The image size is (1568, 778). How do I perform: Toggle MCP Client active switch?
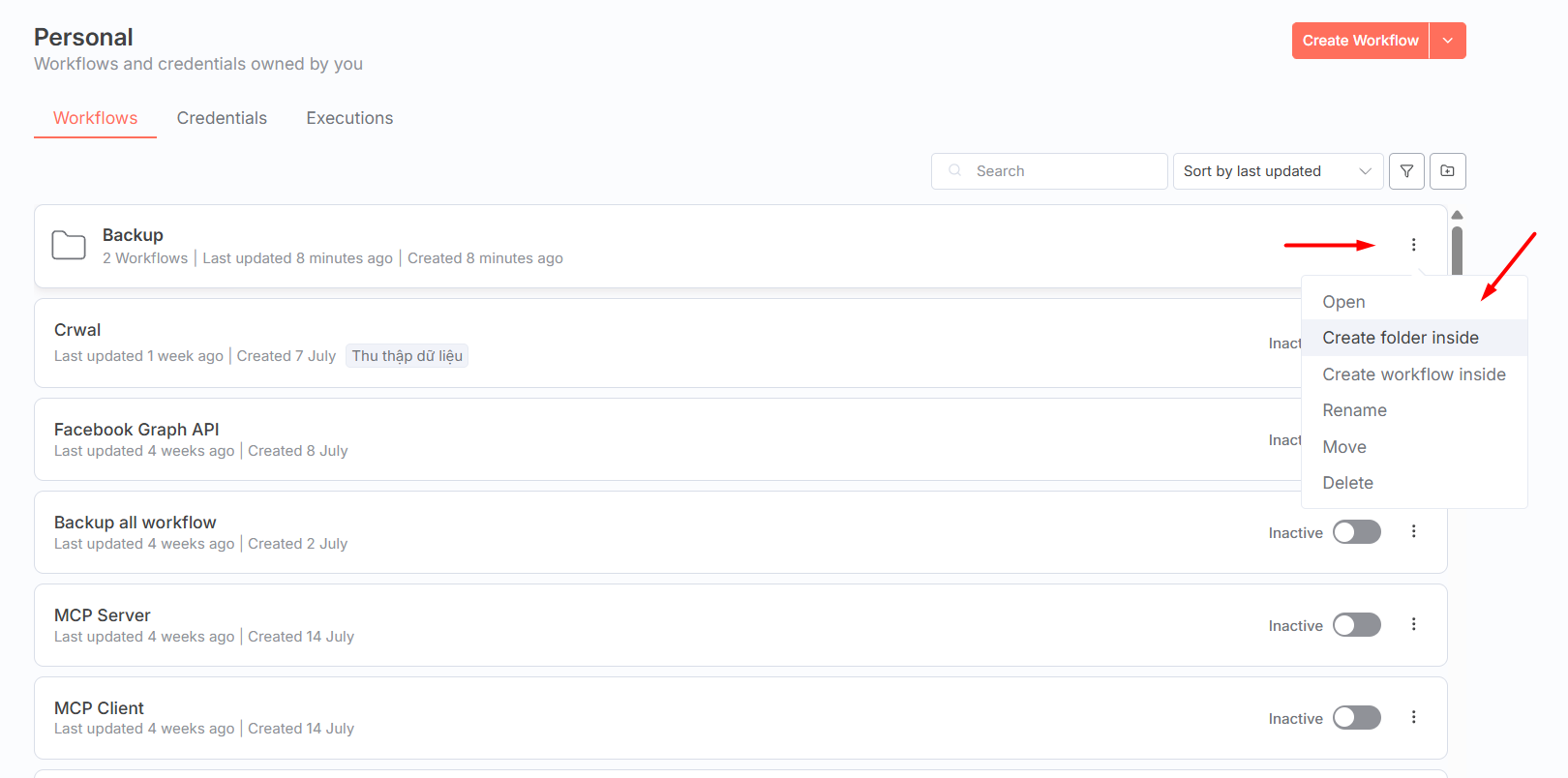coord(1356,718)
